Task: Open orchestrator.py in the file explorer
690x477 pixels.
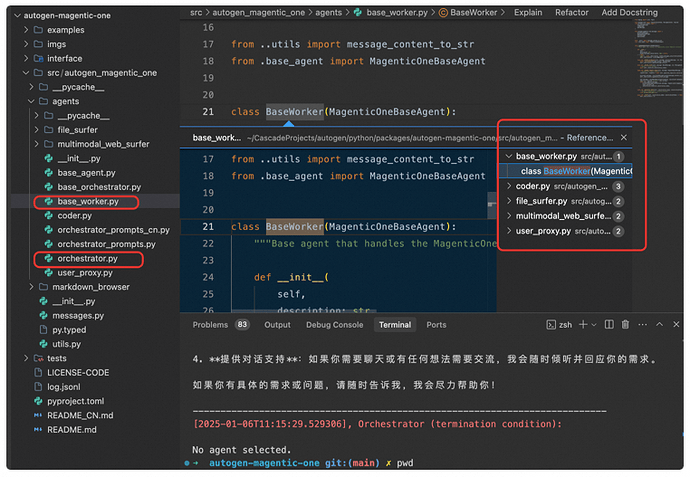Action: [87, 259]
